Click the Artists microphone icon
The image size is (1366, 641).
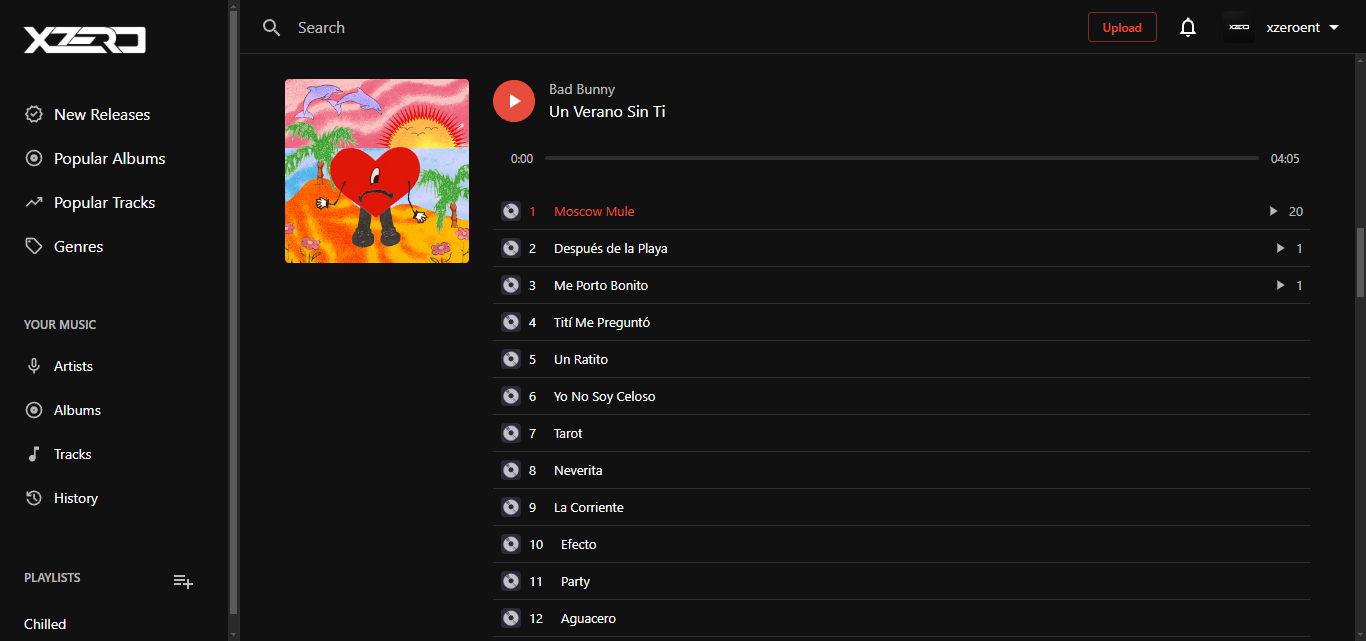(34, 367)
